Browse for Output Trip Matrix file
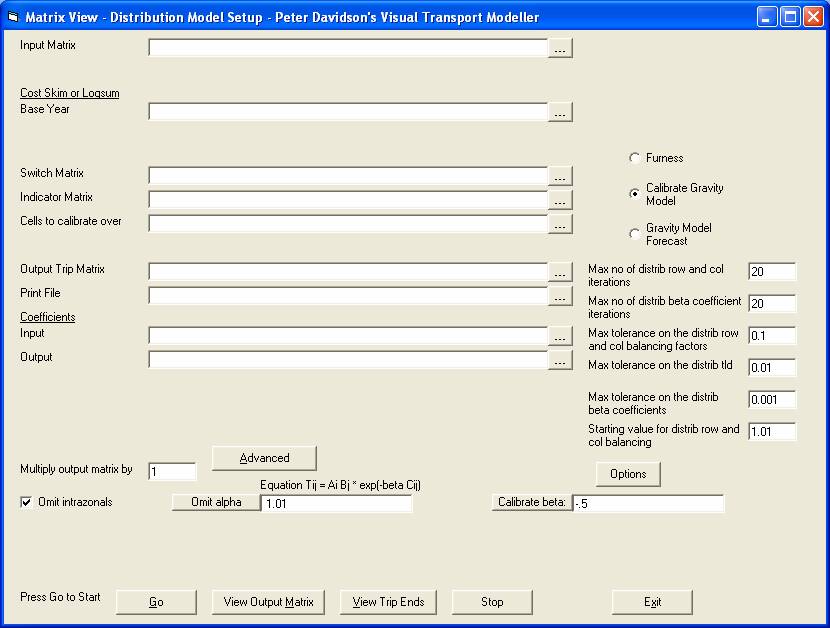The height and width of the screenshot is (628, 830). (560, 272)
